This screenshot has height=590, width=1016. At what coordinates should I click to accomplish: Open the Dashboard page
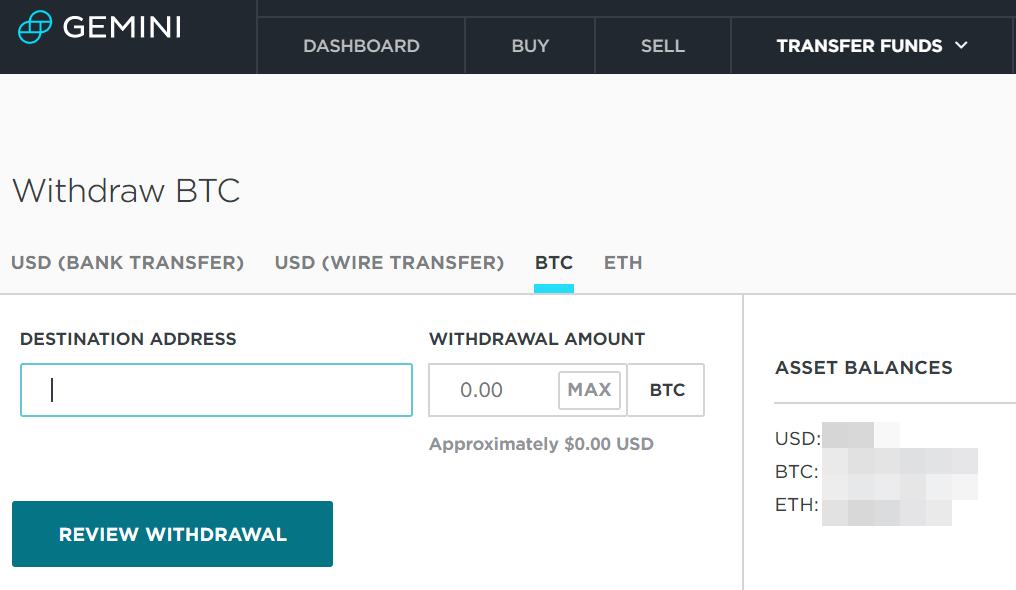pyautogui.click(x=361, y=46)
